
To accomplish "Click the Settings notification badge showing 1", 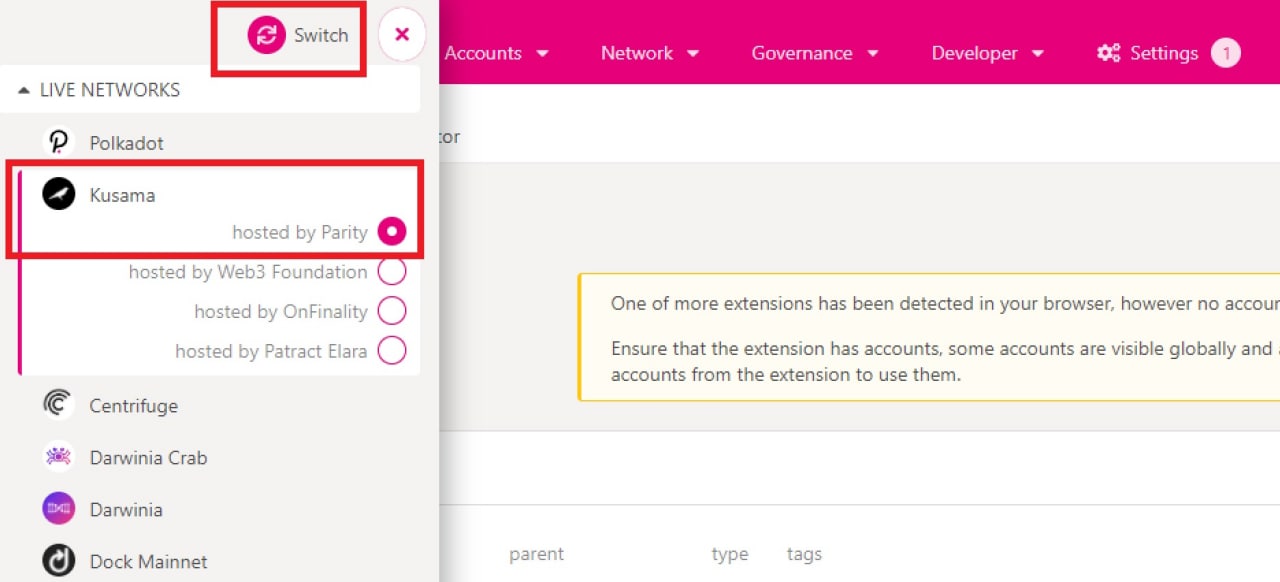I will (1226, 53).
